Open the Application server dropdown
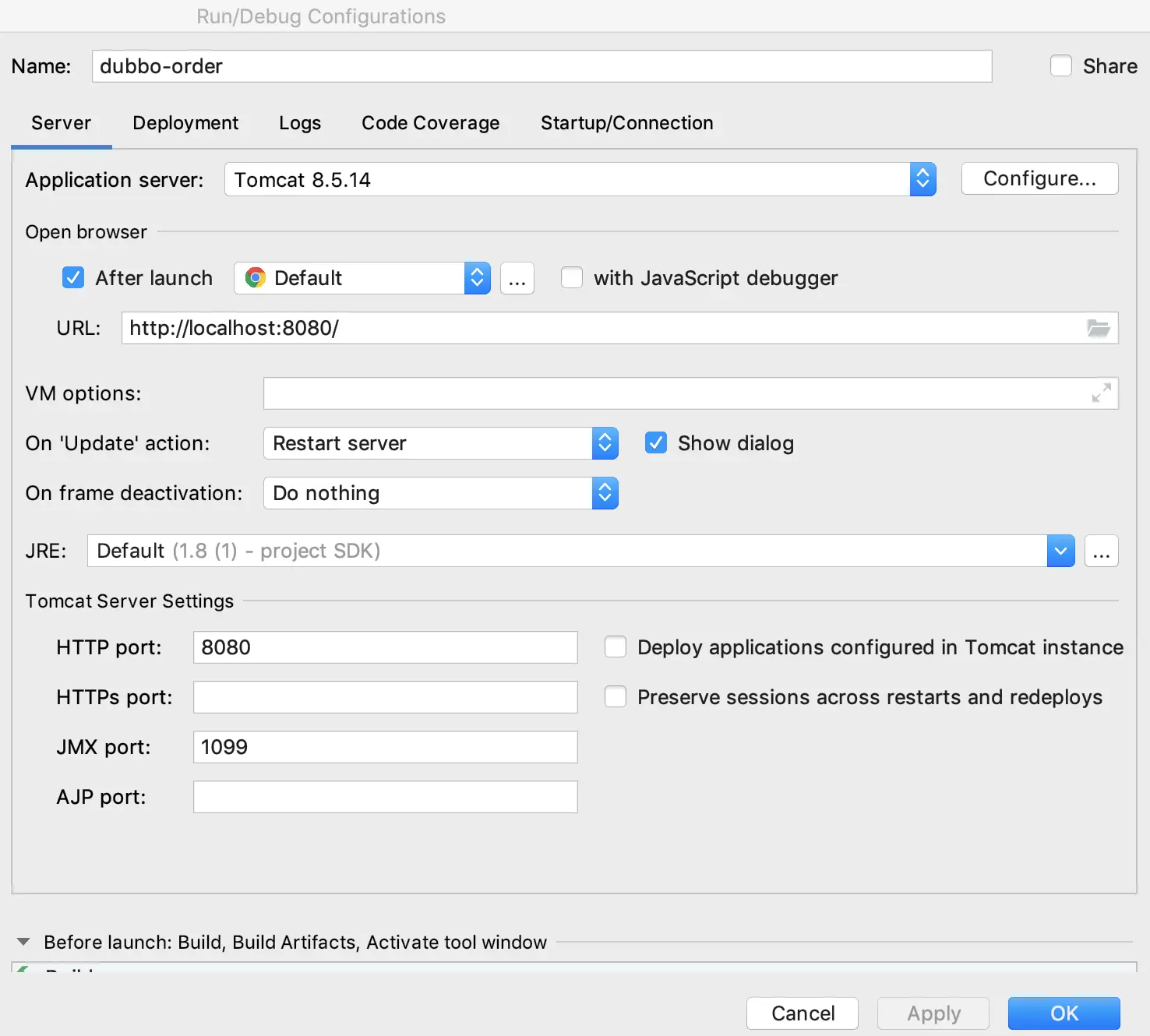This screenshot has height=1036, width=1150. coord(922,180)
